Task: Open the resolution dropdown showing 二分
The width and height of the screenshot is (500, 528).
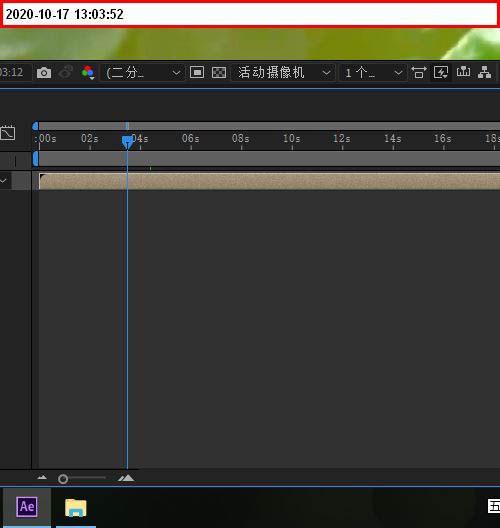Action: [x=143, y=73]
